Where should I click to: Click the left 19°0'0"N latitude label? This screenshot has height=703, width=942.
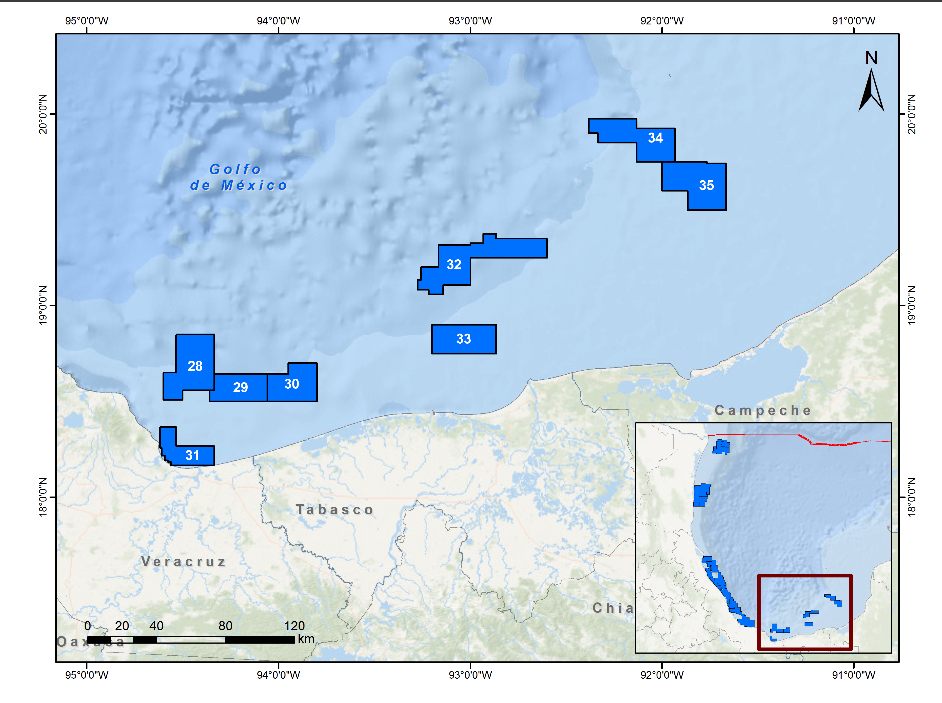tap(44, 305)
